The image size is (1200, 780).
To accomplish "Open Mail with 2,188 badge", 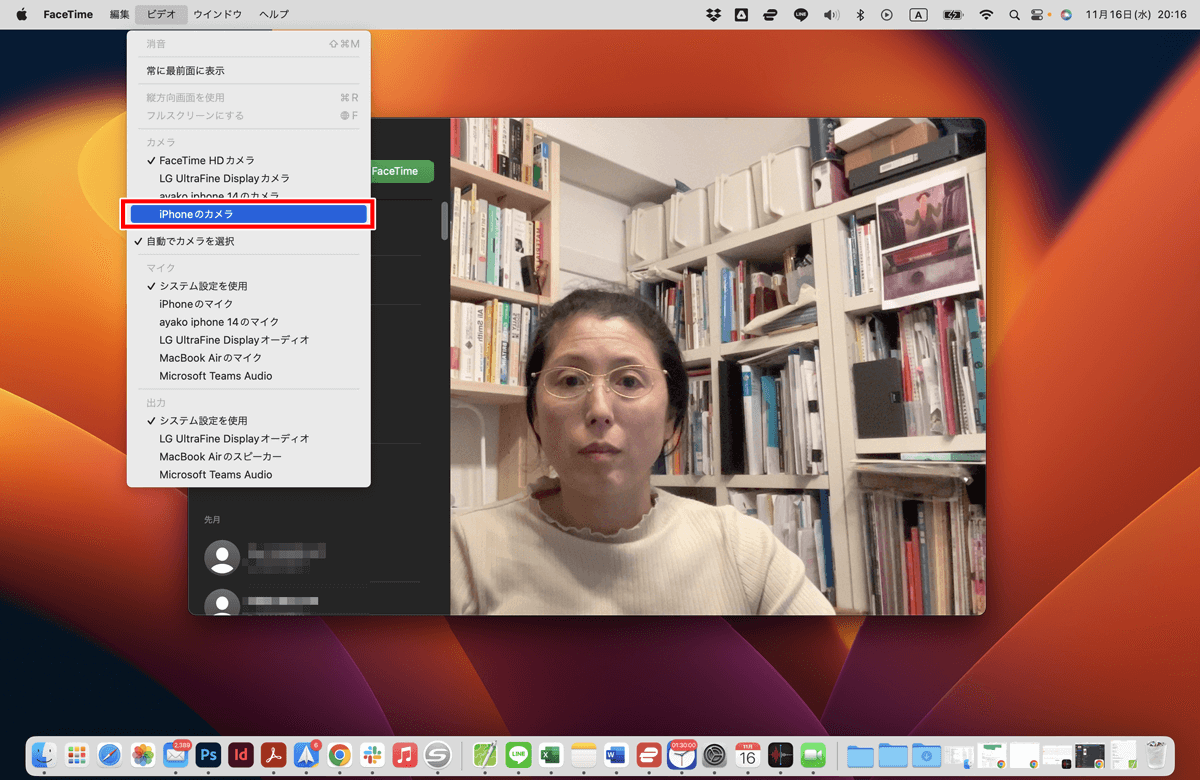I will click(x=176, y=755).
